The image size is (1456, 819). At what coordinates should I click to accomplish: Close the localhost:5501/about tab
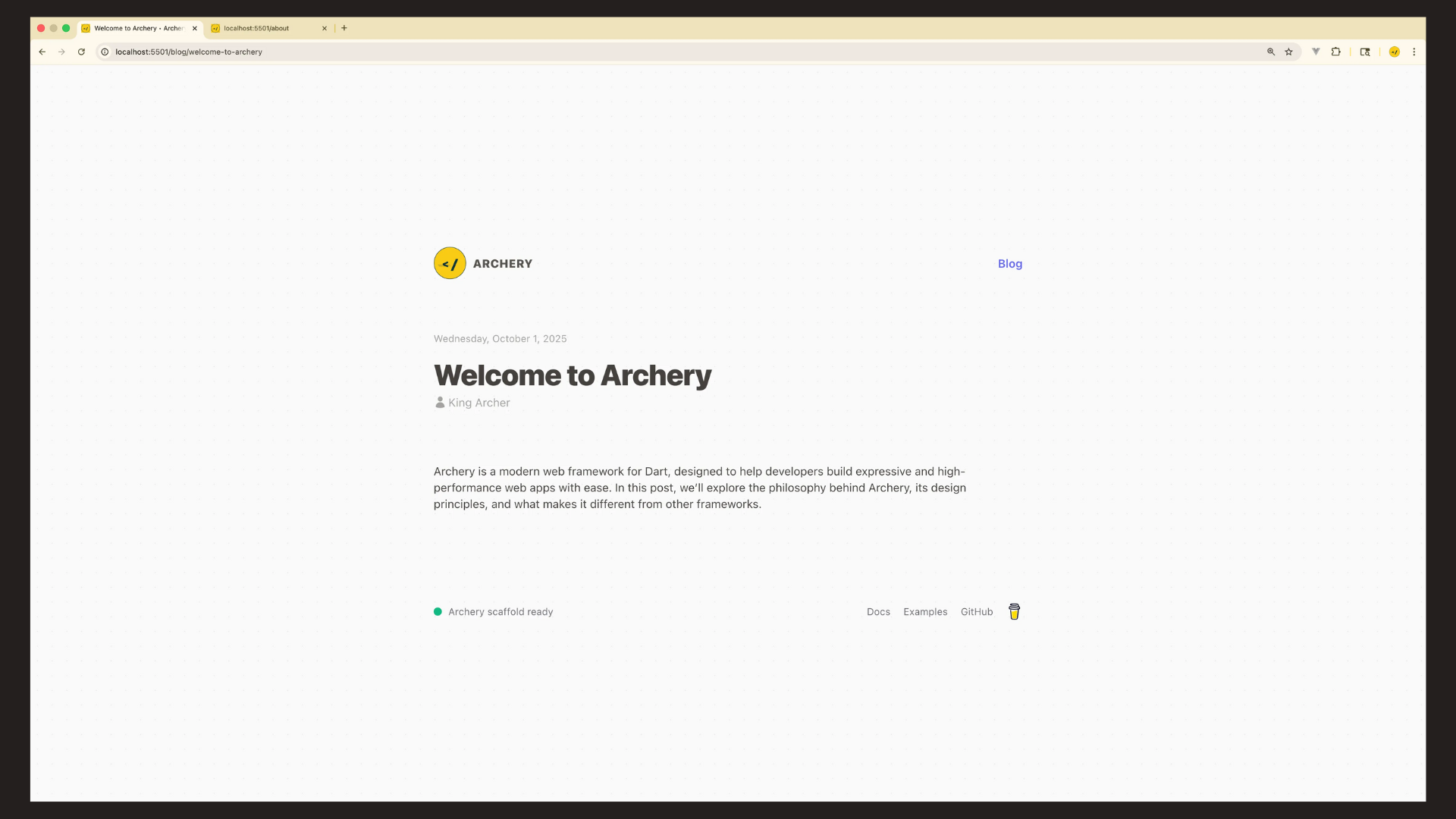(325, 28)
